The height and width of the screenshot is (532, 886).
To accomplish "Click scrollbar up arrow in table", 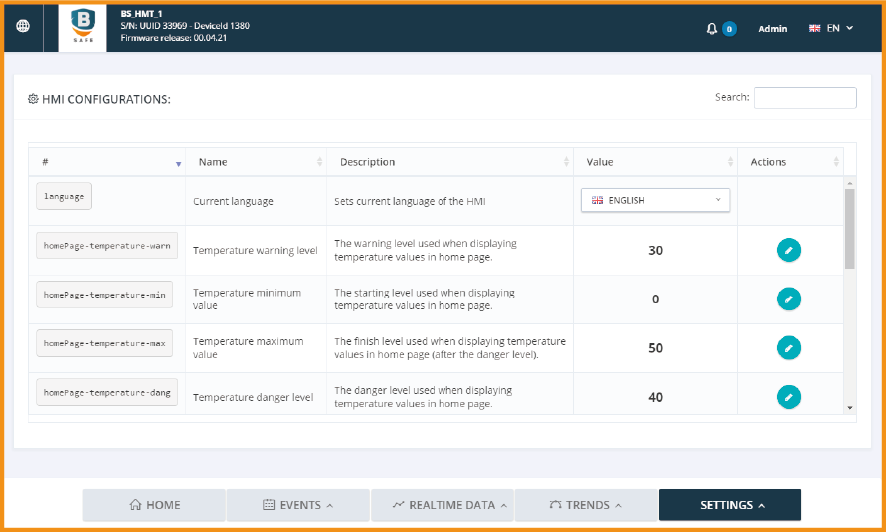I will click(x=849, y=184).
